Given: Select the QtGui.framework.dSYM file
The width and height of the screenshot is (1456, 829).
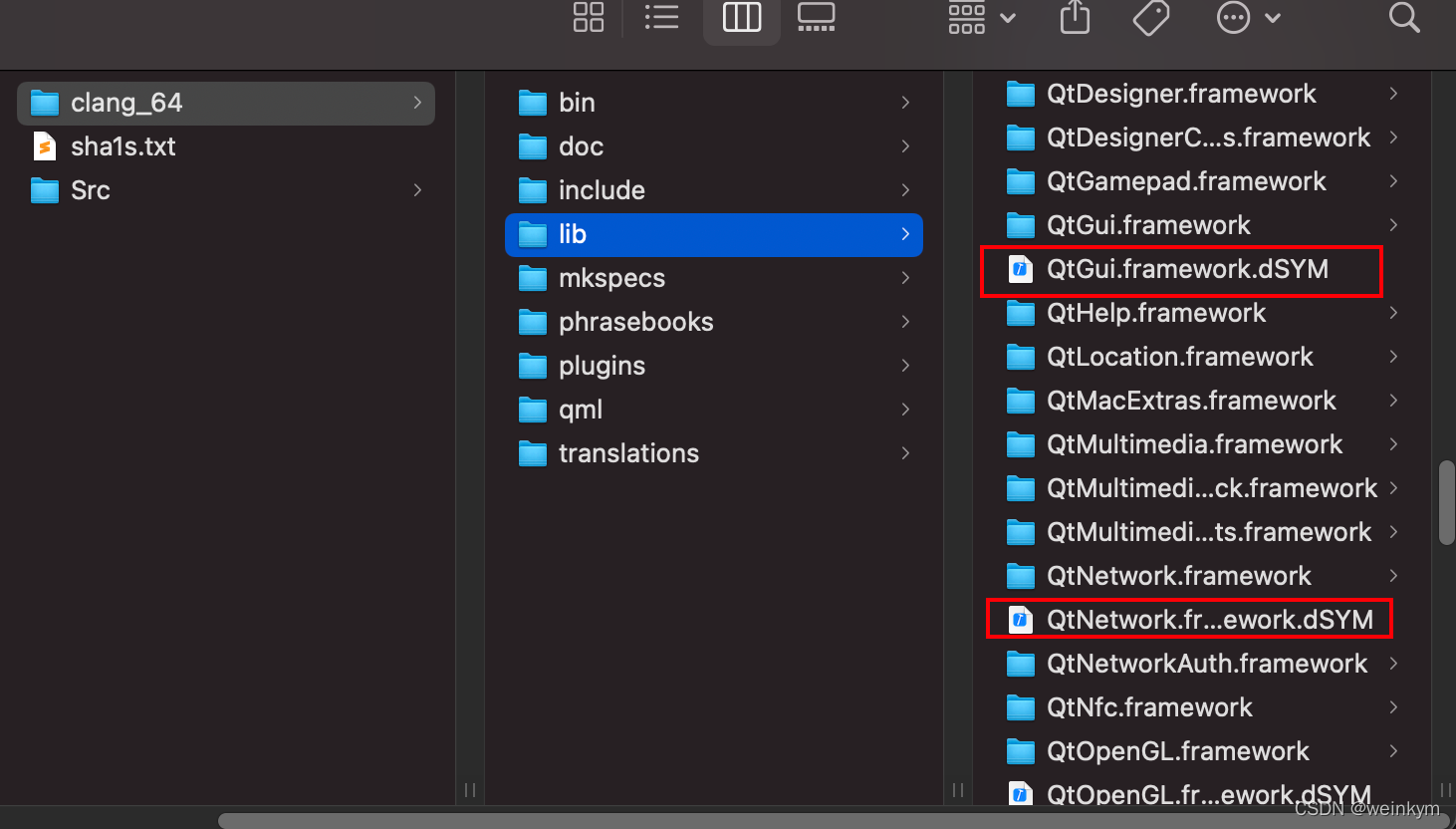Looking at the screenshot, I should click(1202, 269).
